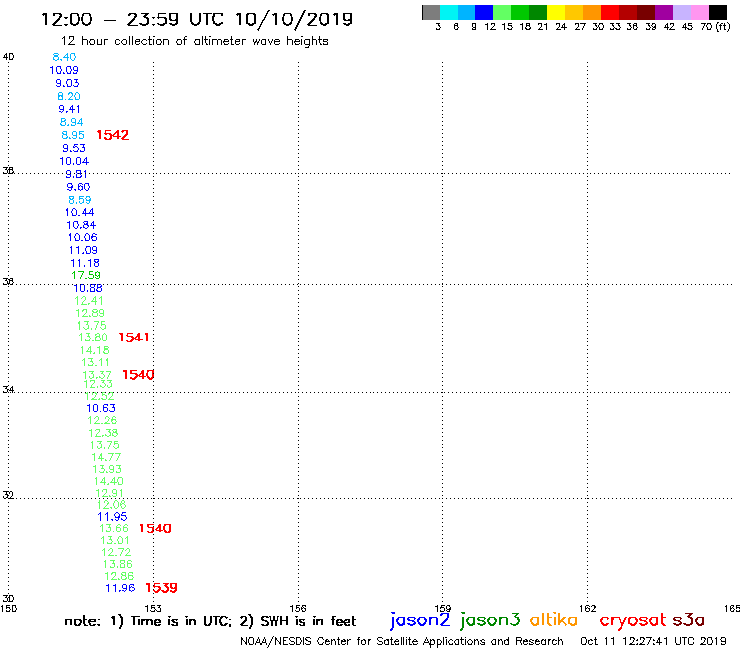Click the 13.66 wave height value
This screenshot has height=650, width=740.
click(x=114, y=528)
